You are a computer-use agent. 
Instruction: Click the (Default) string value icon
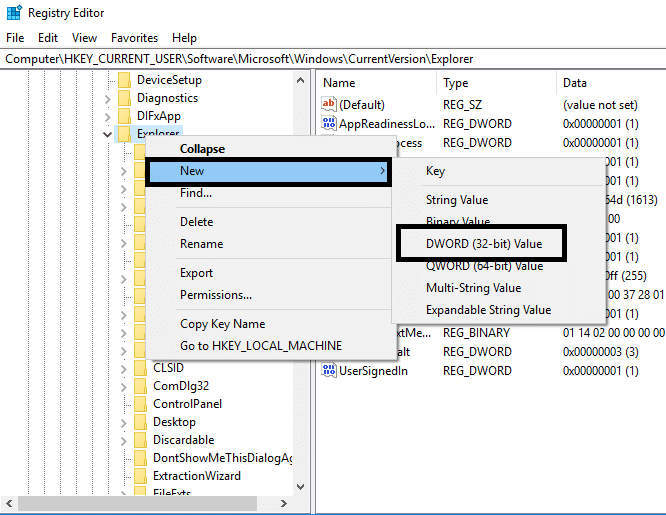(x=329, y=104)
